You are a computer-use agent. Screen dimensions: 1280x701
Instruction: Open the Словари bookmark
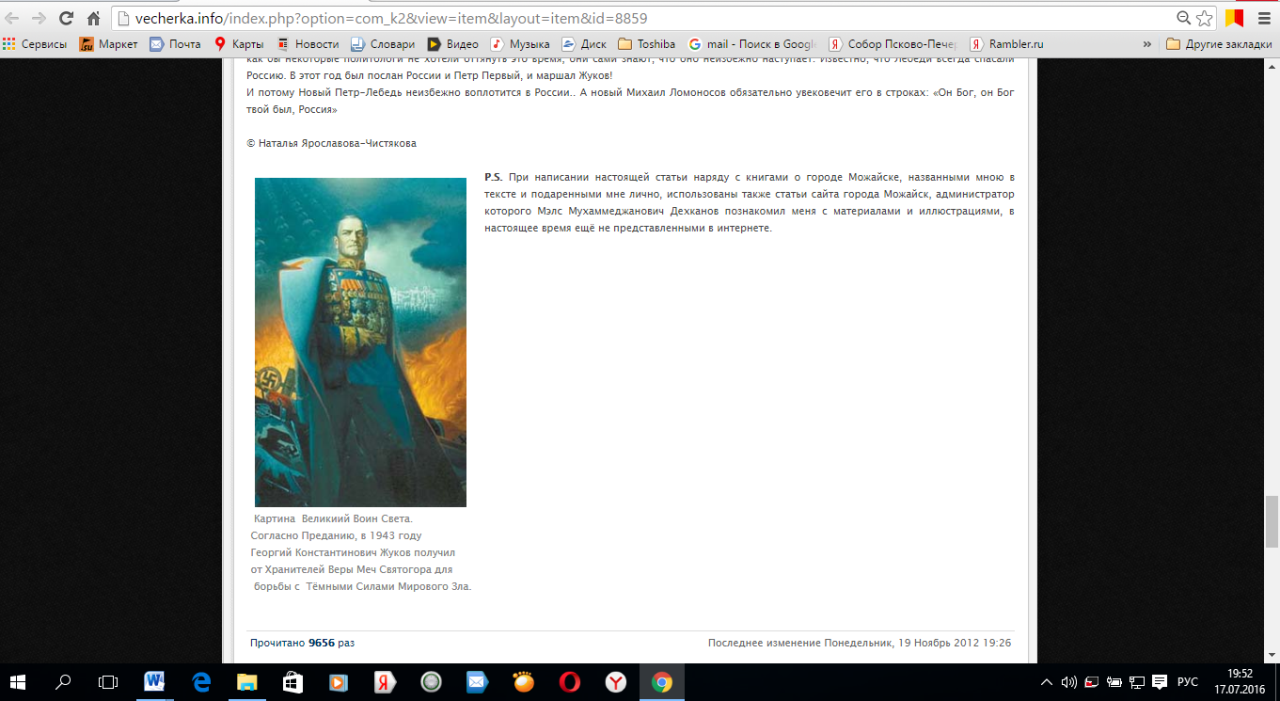(383, 44)
